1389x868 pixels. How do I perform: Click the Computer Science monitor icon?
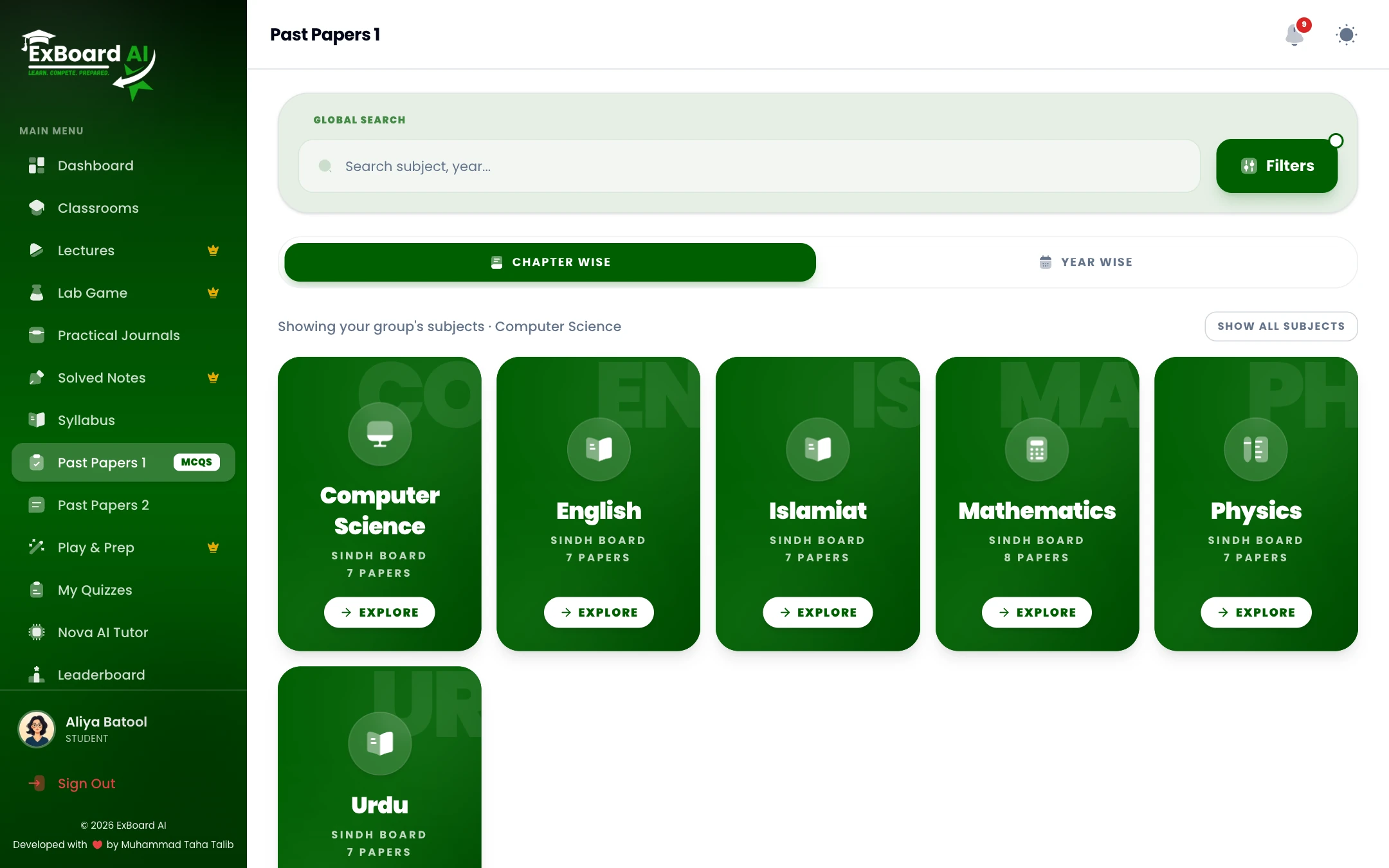tap(380, 434)
